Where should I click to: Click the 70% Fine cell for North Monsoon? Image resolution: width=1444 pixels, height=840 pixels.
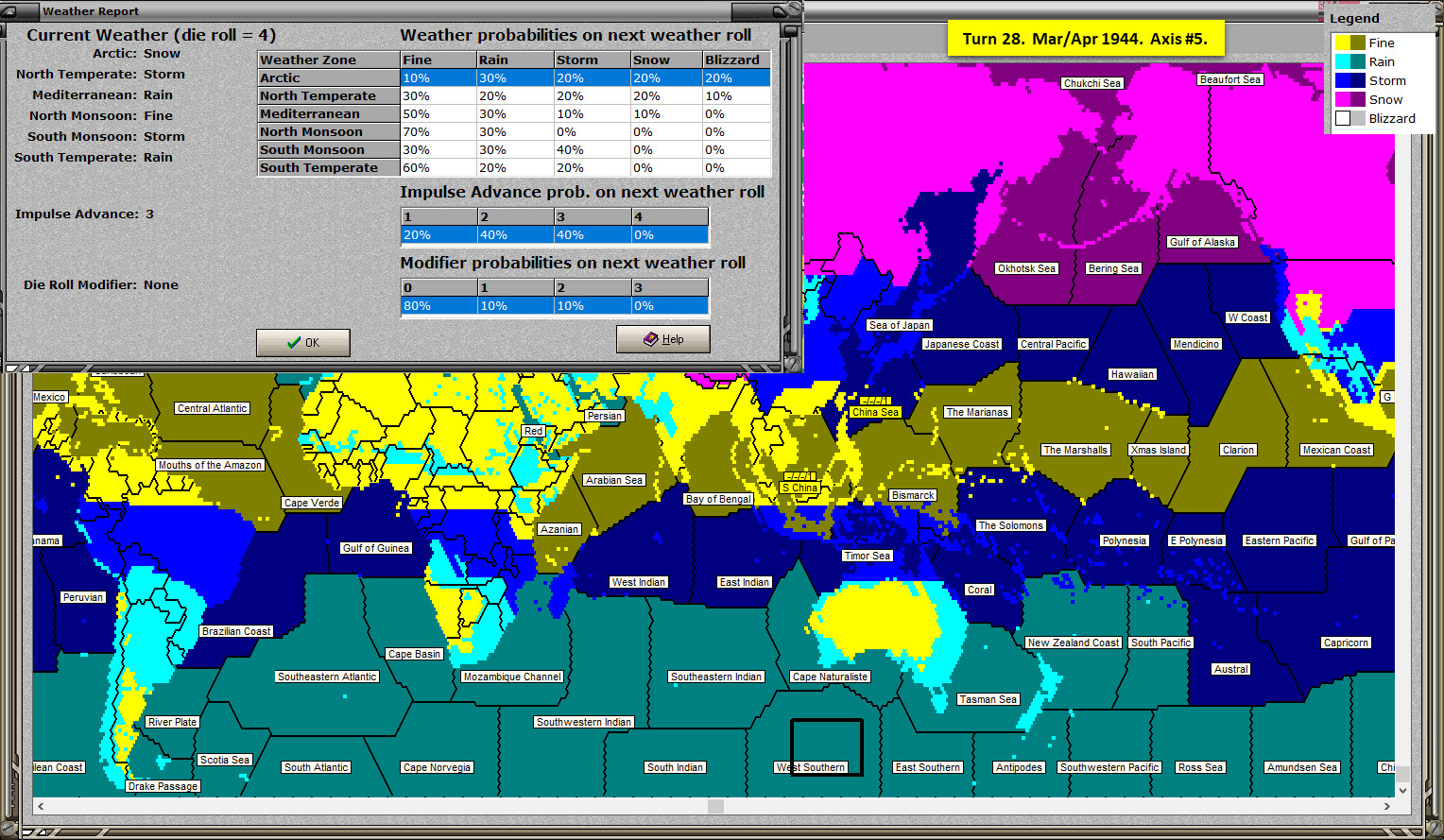[438, 131]
